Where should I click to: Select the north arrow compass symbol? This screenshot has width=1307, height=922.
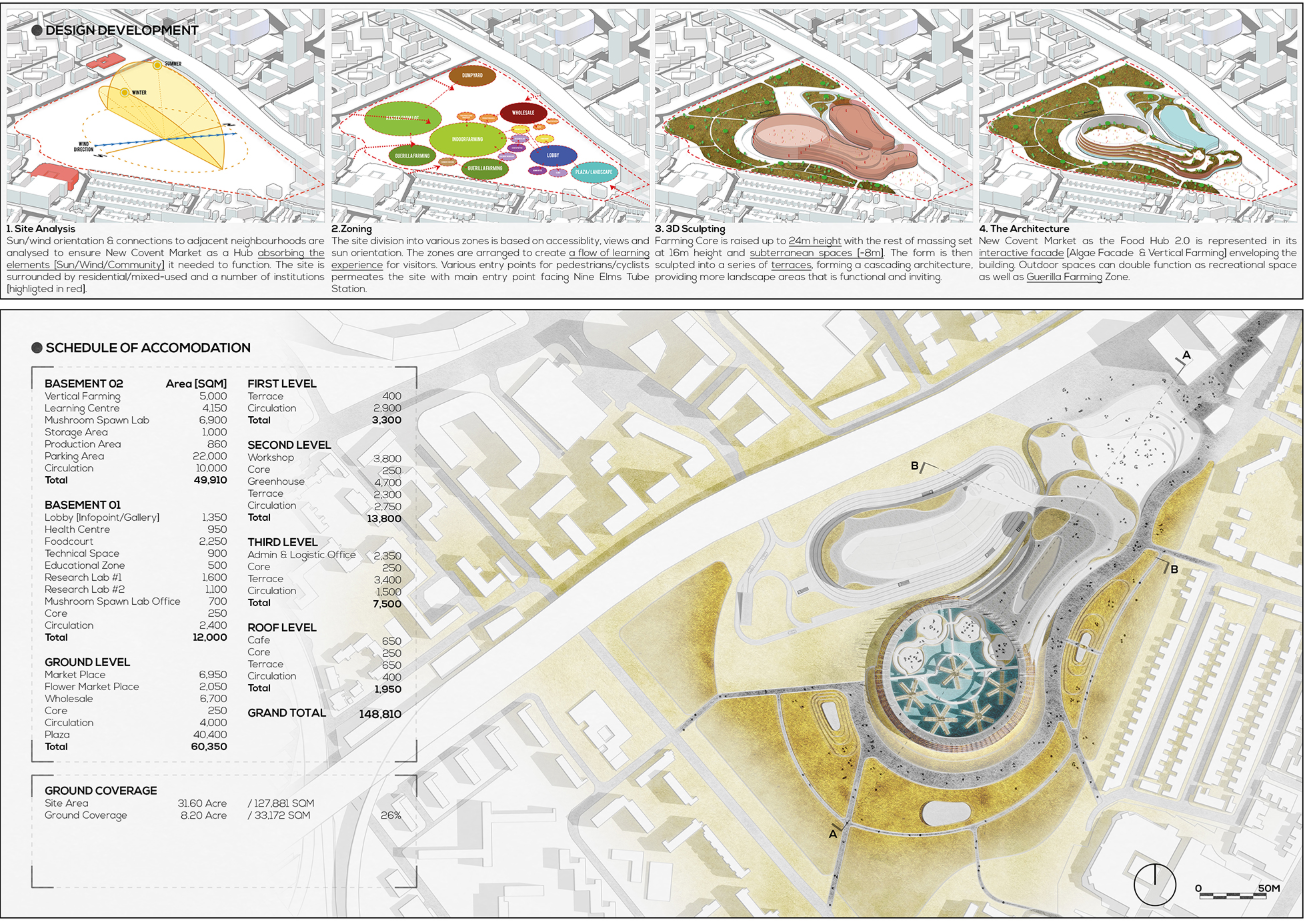(x=1157, y=885)
